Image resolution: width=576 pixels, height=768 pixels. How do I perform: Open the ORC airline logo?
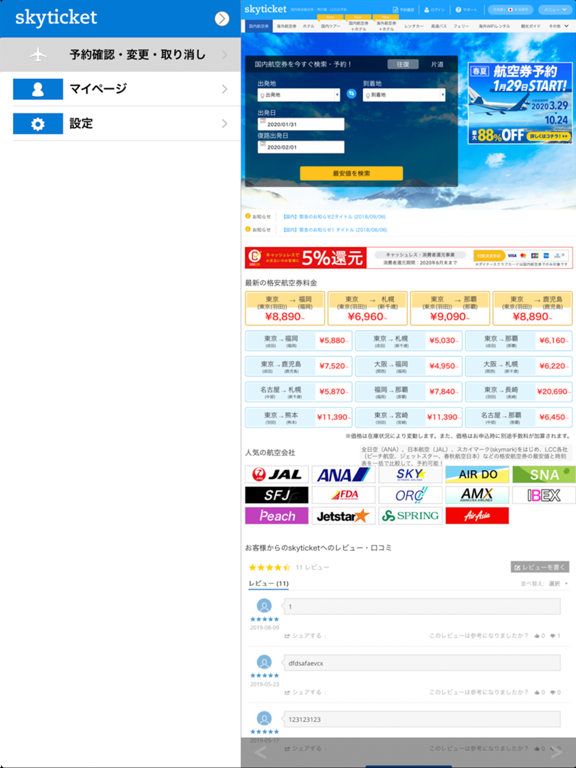[x=410, y=495]
